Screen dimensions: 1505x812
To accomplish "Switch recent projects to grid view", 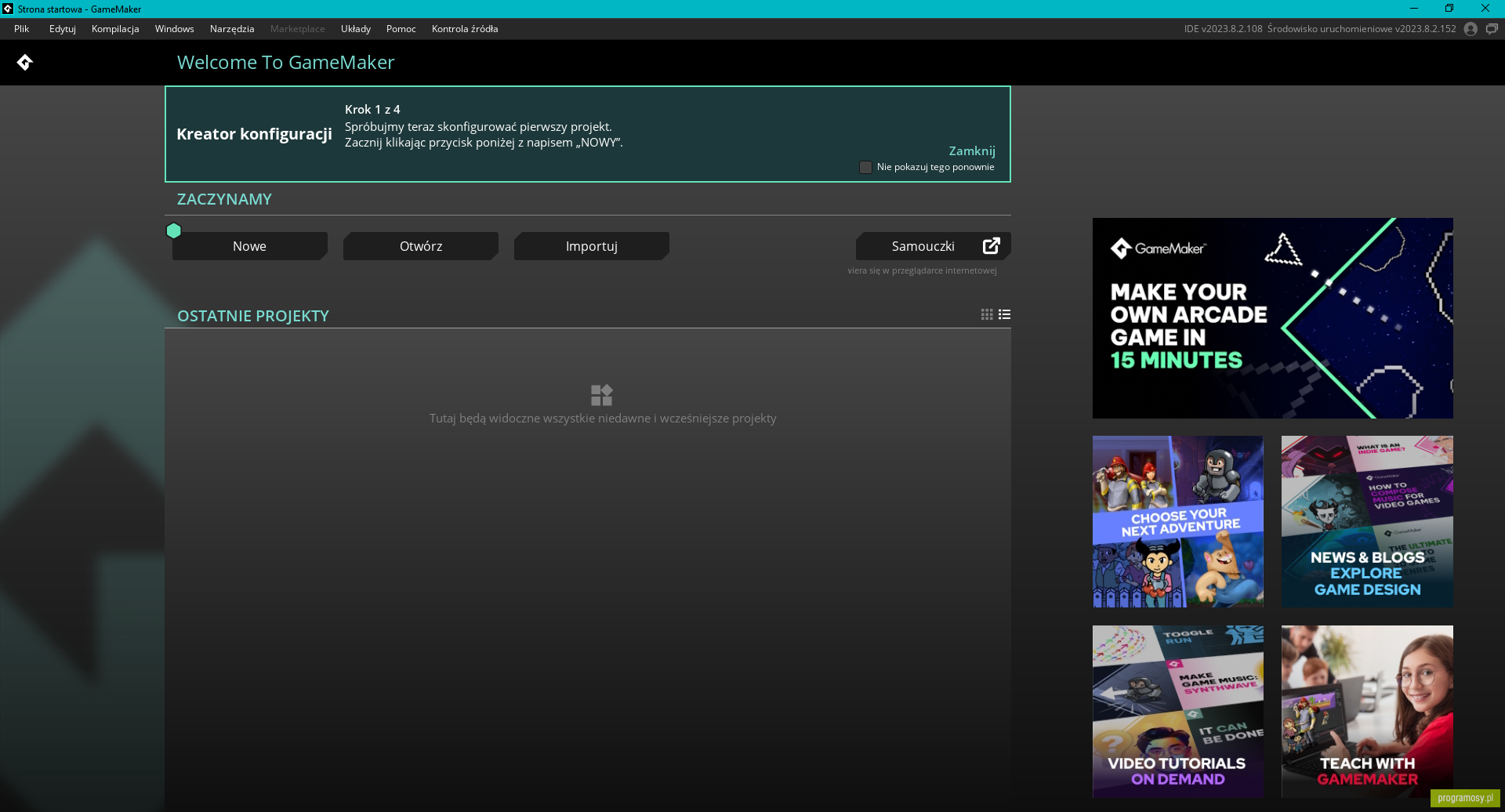I will coord(987,314).
